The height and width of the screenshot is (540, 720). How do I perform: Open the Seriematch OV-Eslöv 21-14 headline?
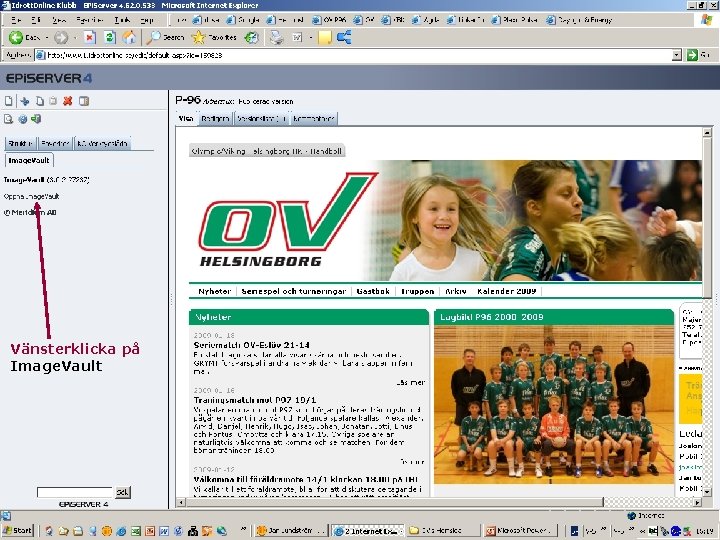pos(252,345)
